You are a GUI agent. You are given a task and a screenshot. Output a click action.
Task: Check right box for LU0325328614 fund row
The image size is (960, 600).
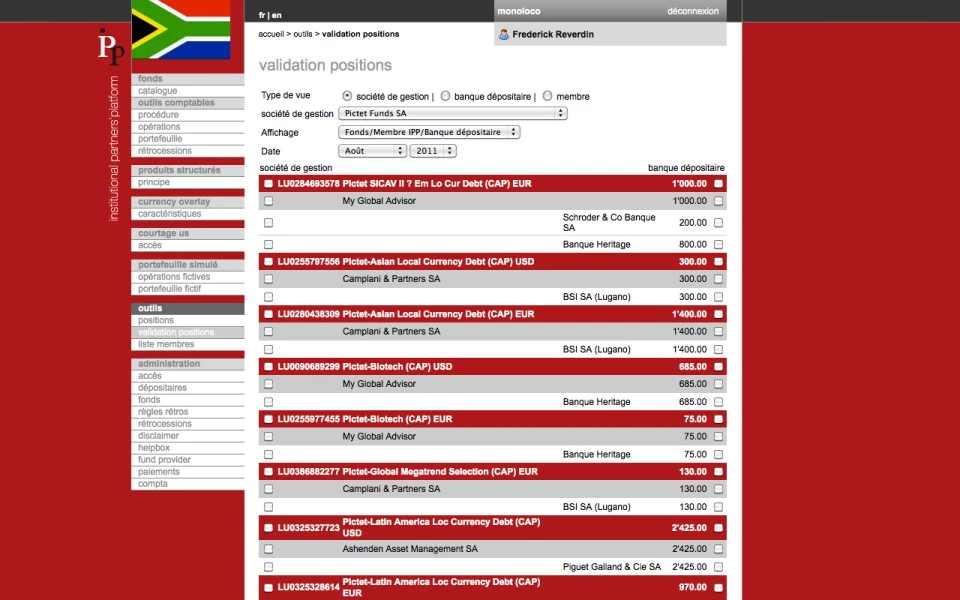point(718,588)
